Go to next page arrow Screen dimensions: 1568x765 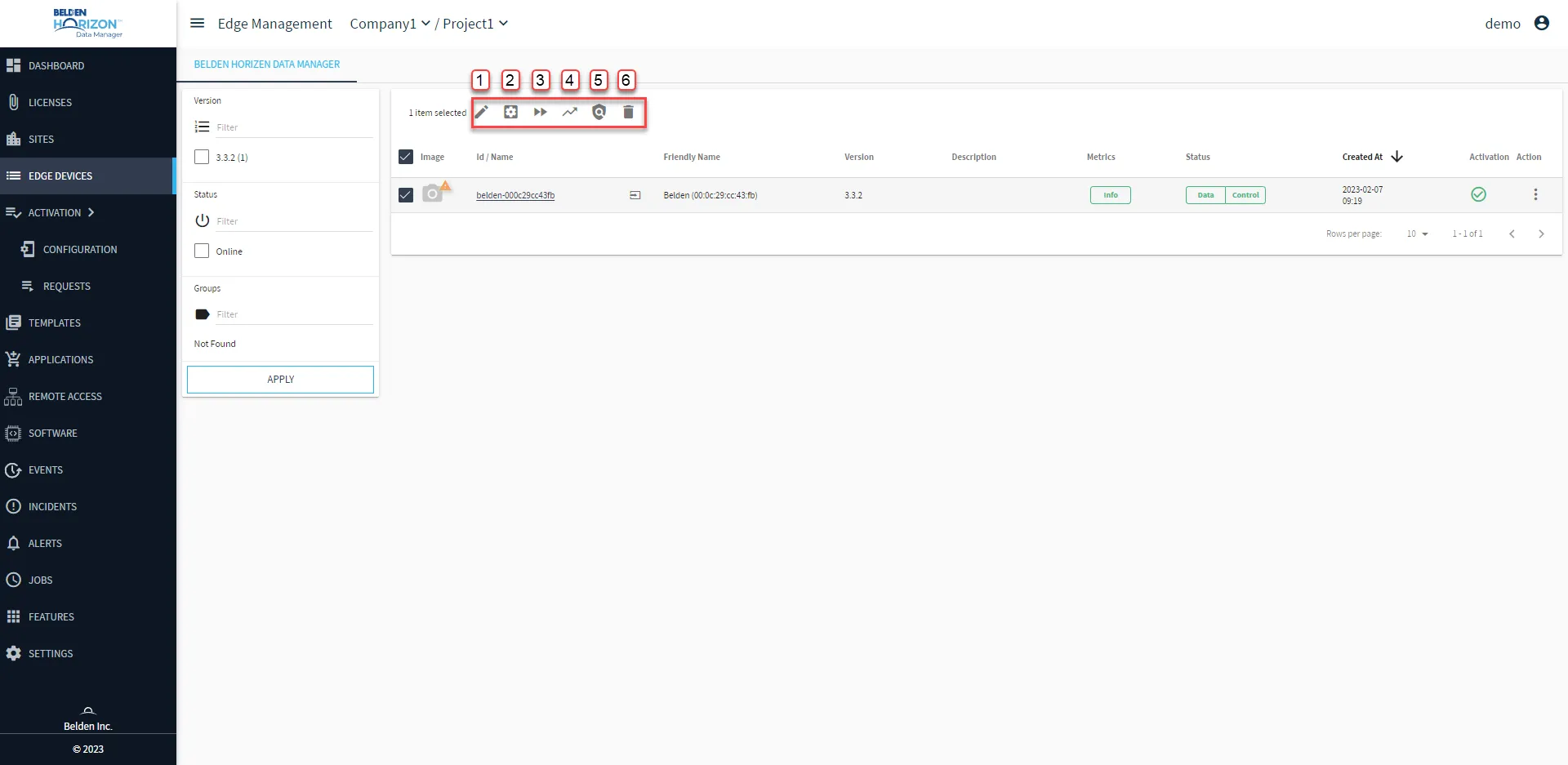pos(1541,234)
